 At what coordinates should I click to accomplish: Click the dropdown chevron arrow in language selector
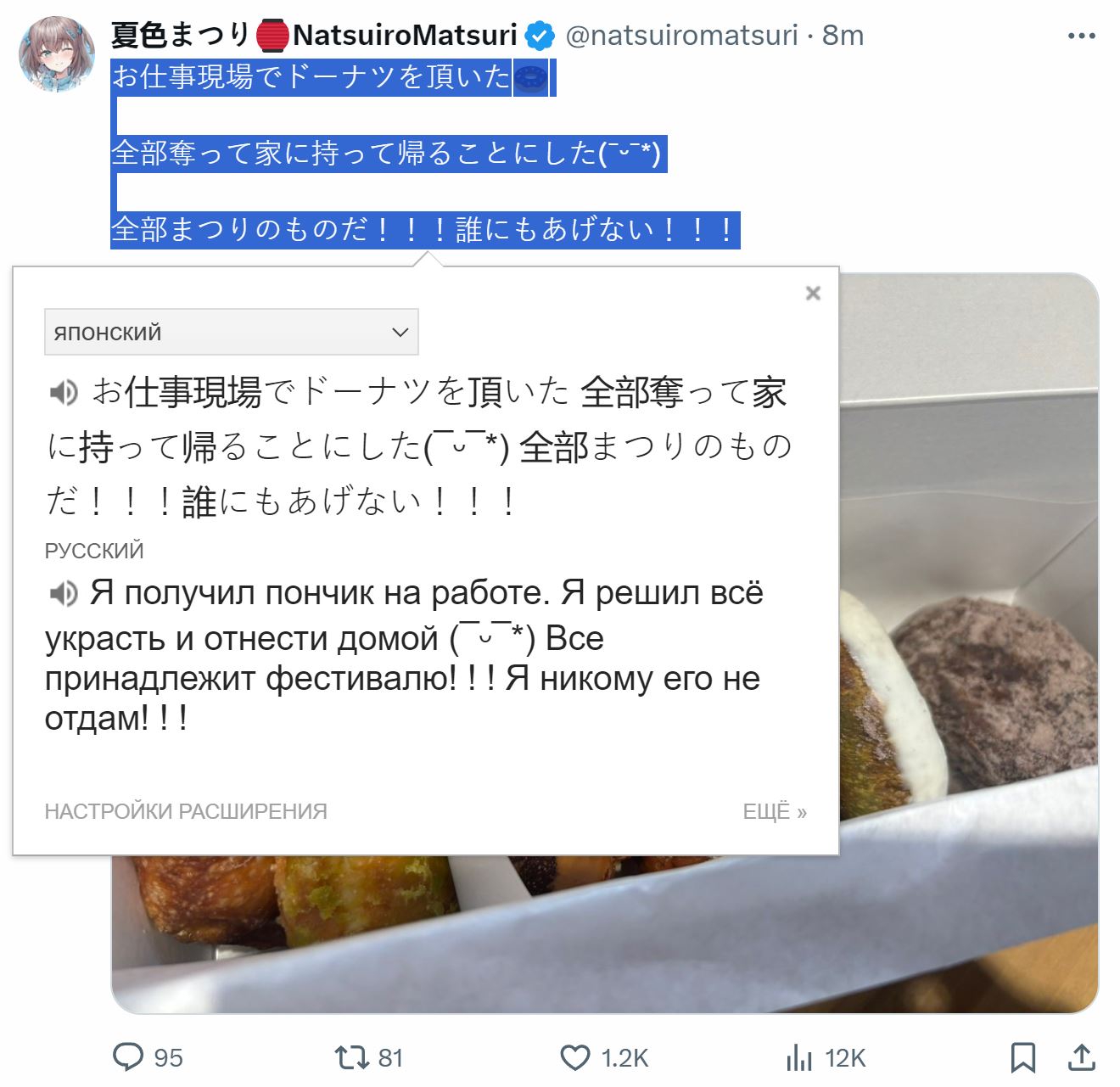[x=400, y=333]
